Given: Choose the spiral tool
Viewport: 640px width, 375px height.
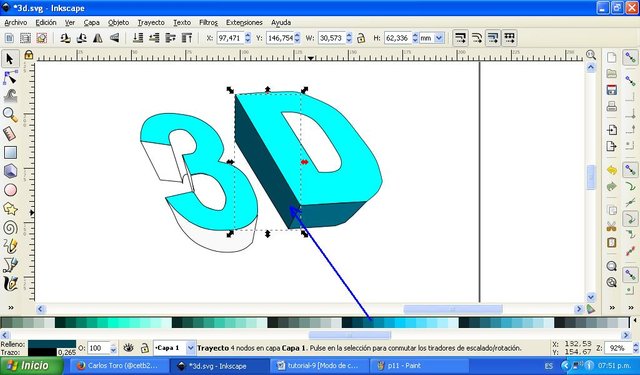Looking at the screenshot, I should 10,228.
